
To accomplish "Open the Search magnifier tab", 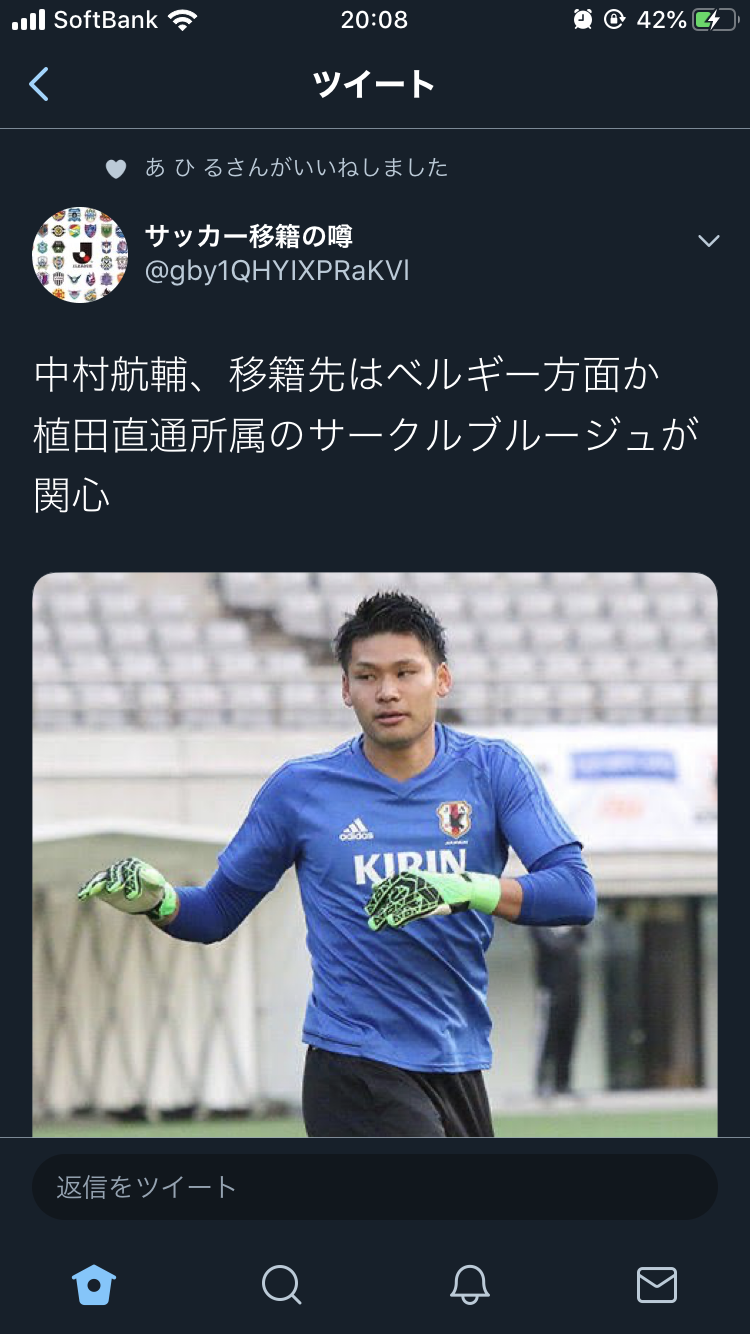I will coord(281,1284).
